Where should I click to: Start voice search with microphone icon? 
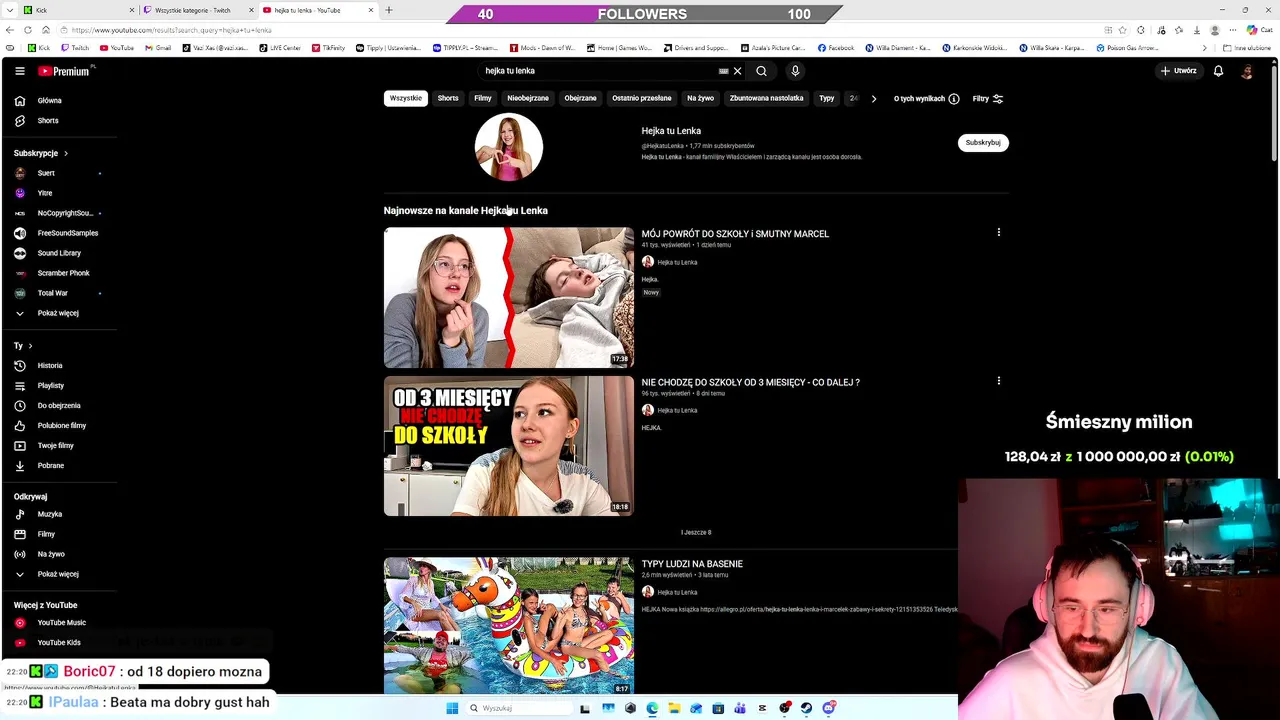pos(795,71)
